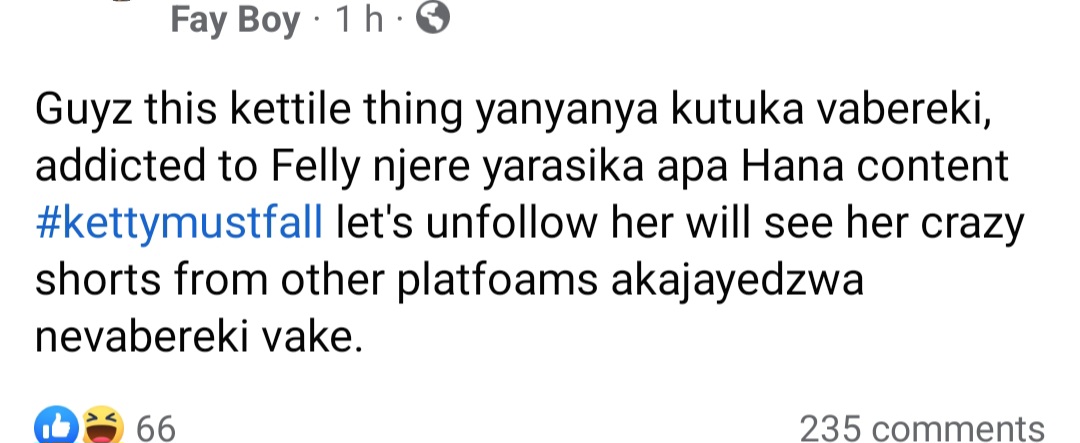This screenshot has width=1080, height=443.
Task: Select the word 'akajayedzwa'
Action: coord(738,282)
